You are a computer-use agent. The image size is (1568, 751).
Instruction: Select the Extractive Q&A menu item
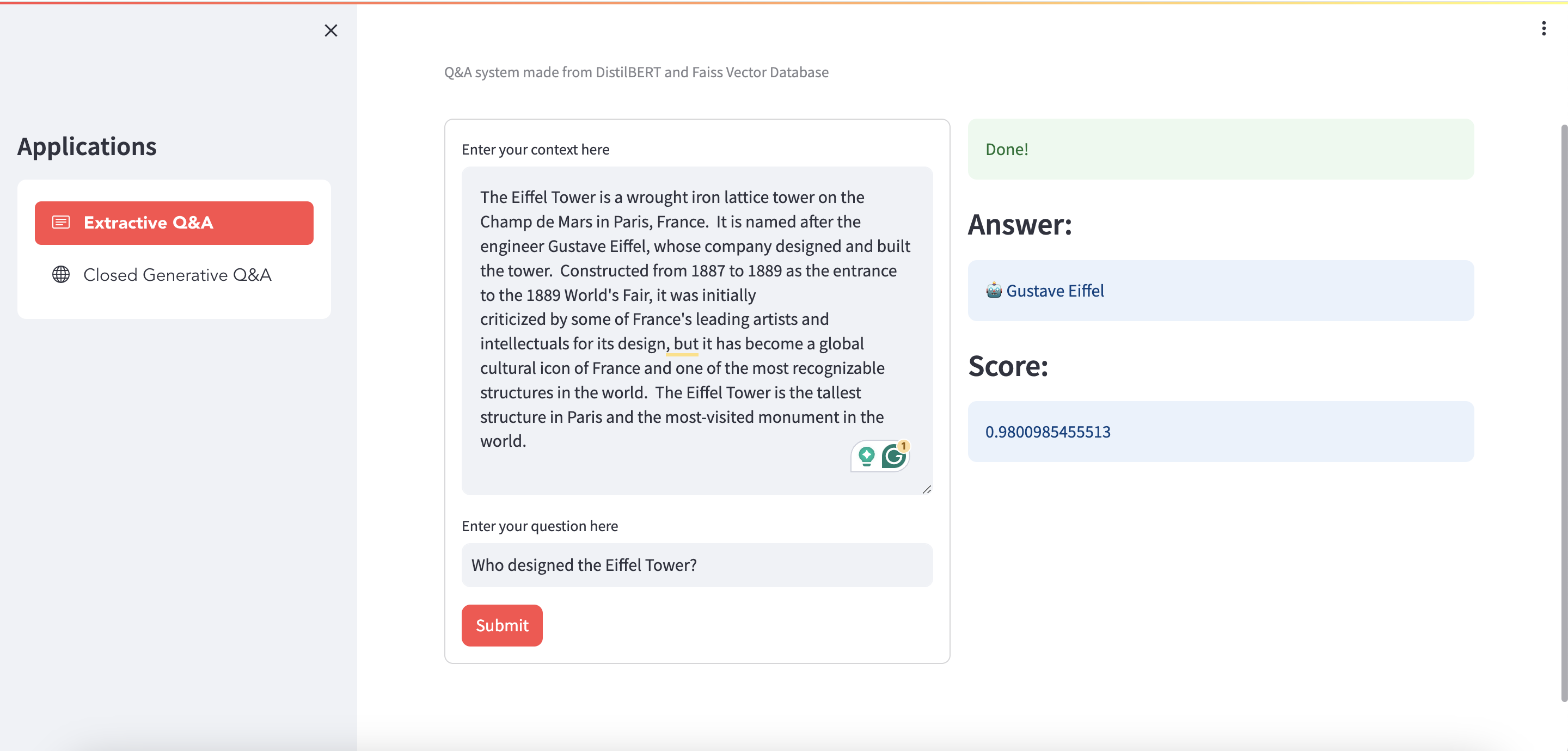tap(174, 223)
